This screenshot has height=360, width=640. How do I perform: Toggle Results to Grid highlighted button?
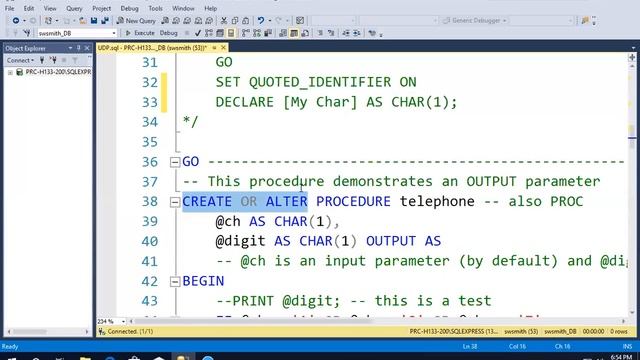point(294,33)
